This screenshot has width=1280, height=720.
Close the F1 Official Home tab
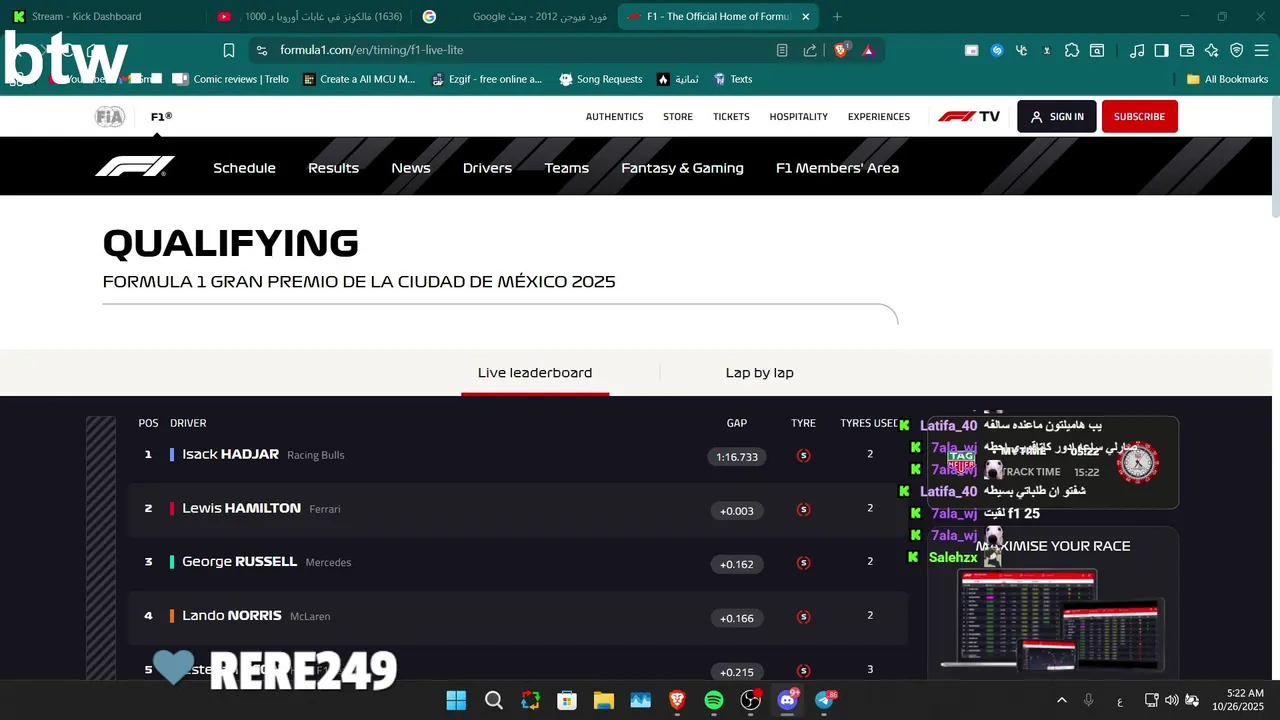click(x=806, y=16)
